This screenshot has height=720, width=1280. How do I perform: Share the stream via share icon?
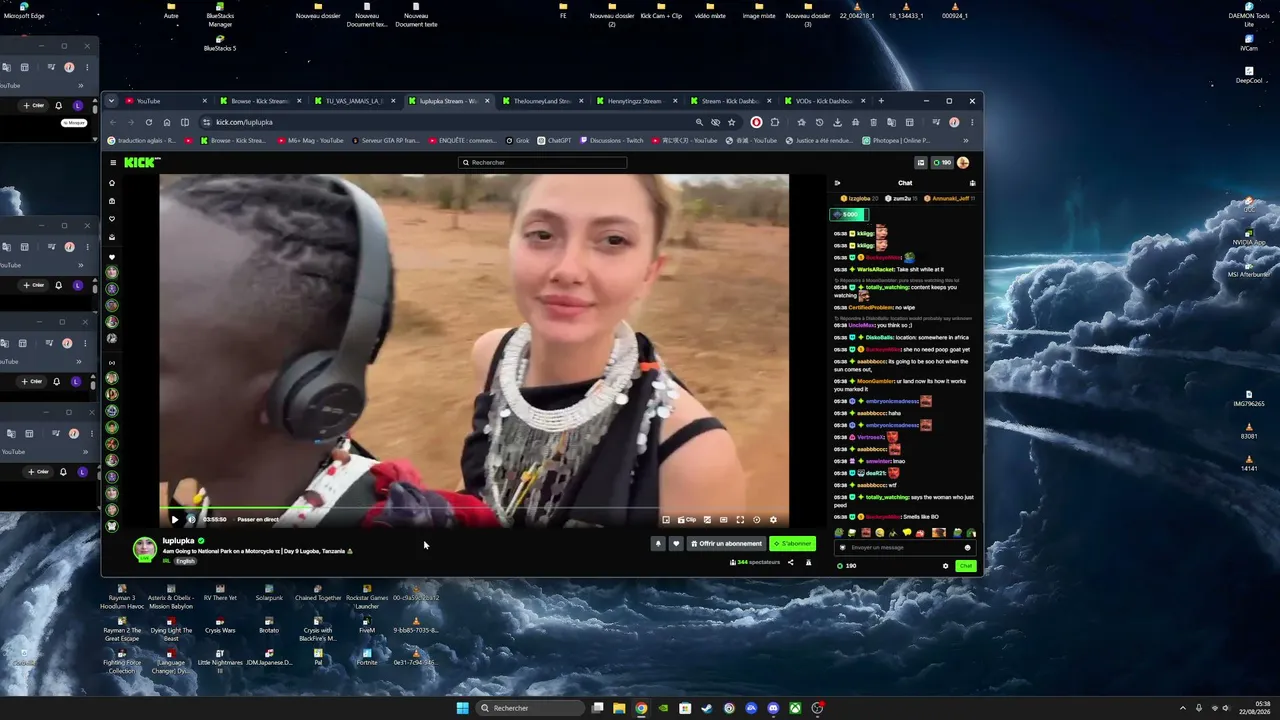pos(790,562)
